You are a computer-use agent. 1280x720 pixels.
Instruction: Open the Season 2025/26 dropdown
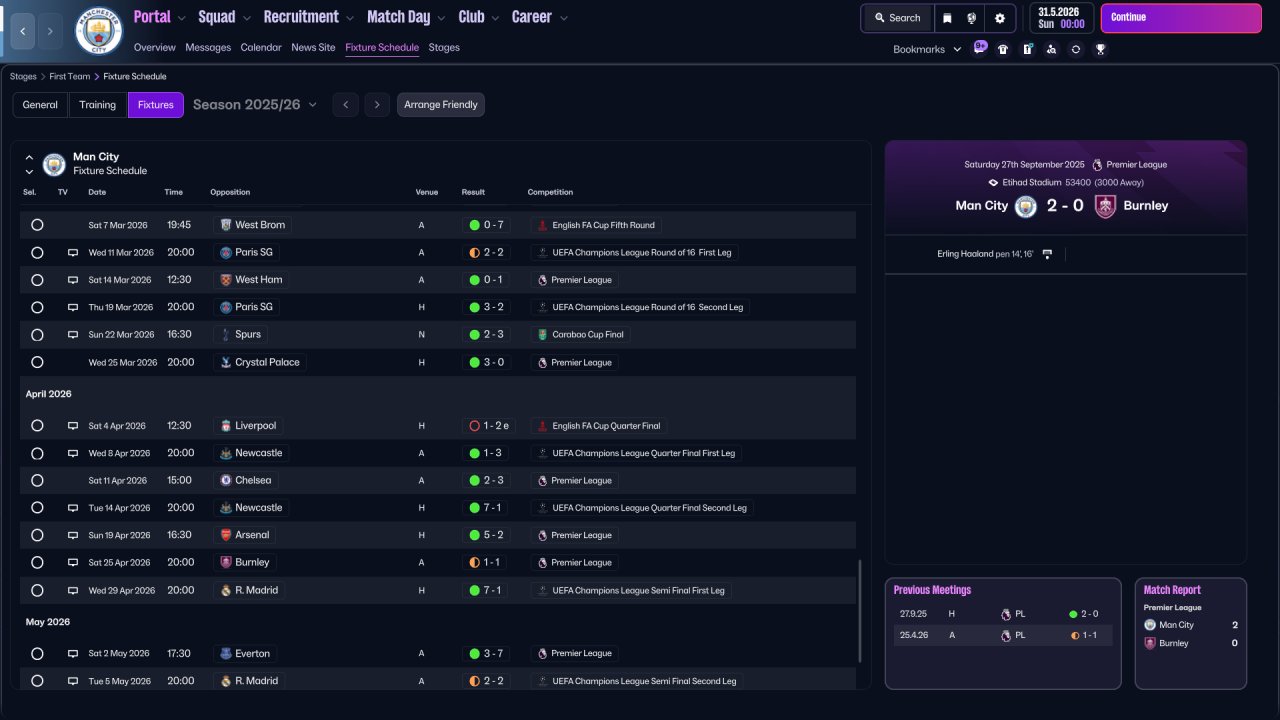coord(255,105)
